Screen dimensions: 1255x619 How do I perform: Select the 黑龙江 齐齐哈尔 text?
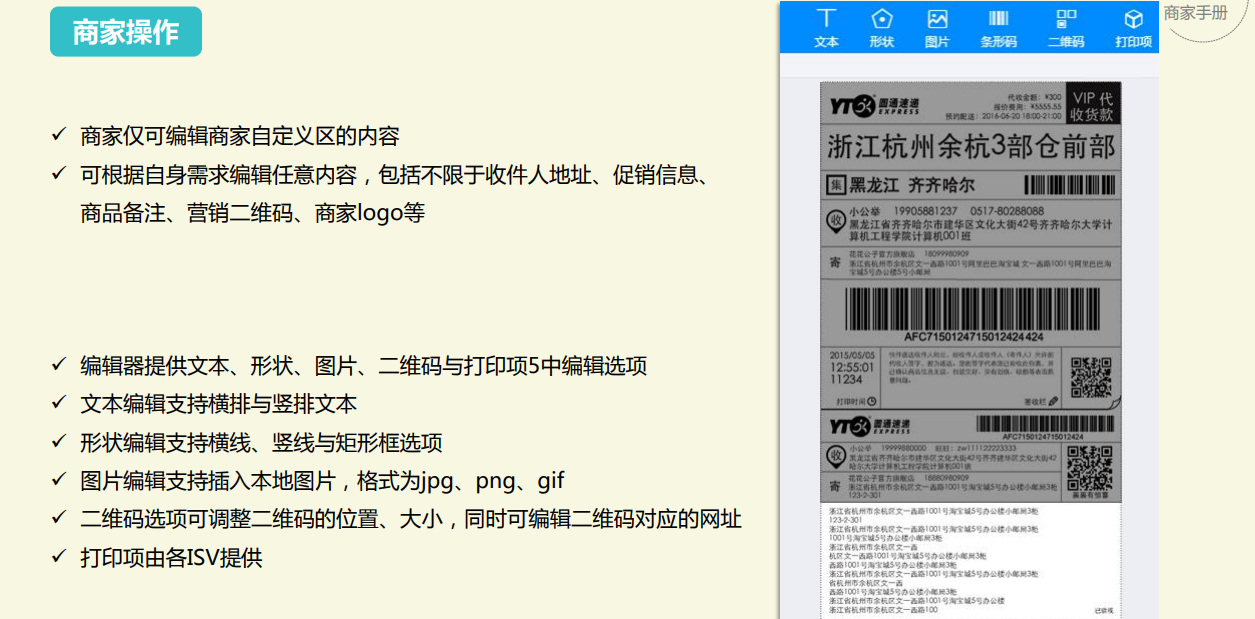[x=912, y=185]
